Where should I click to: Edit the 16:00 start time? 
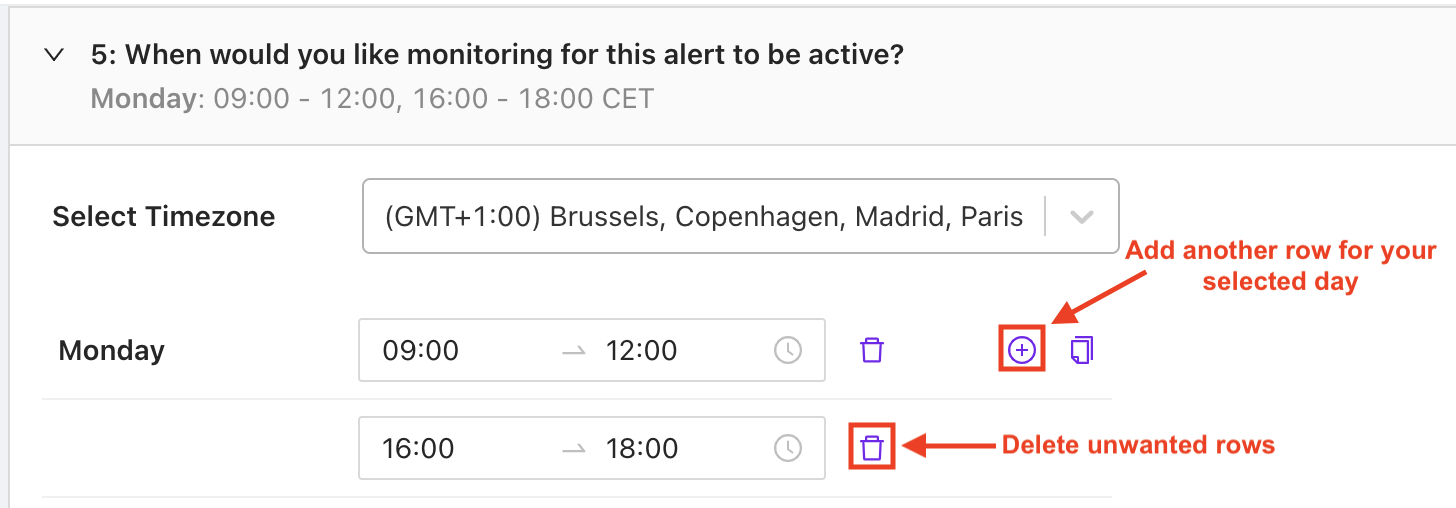(x=420, y=448)
